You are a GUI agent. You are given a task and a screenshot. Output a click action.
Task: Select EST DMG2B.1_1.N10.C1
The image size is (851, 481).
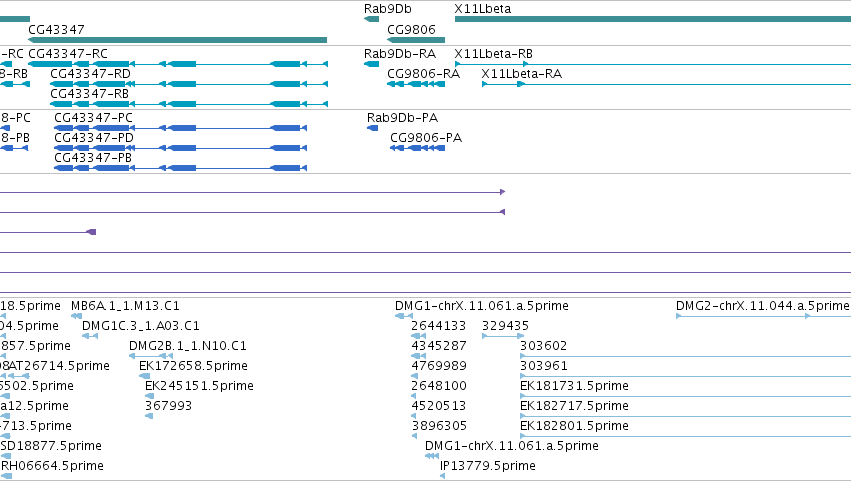click(188, 346)
